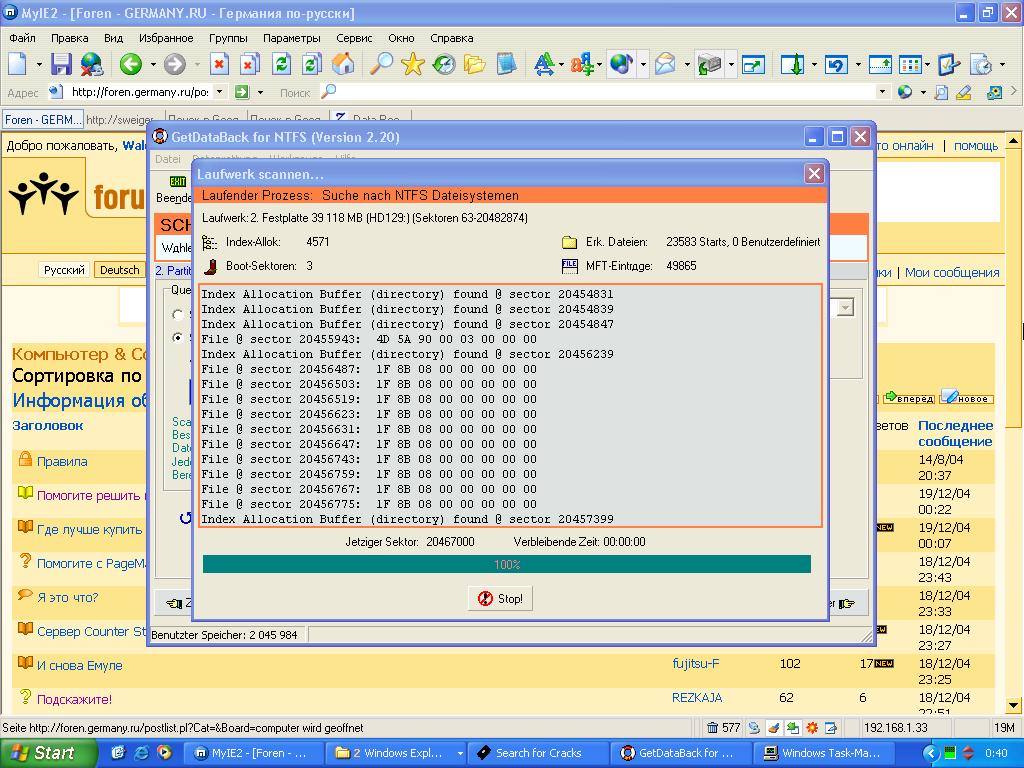Click the favorites folders icon in toolbar
The width and height of the screenshot is (1024, 768).
tap(475, 64)
